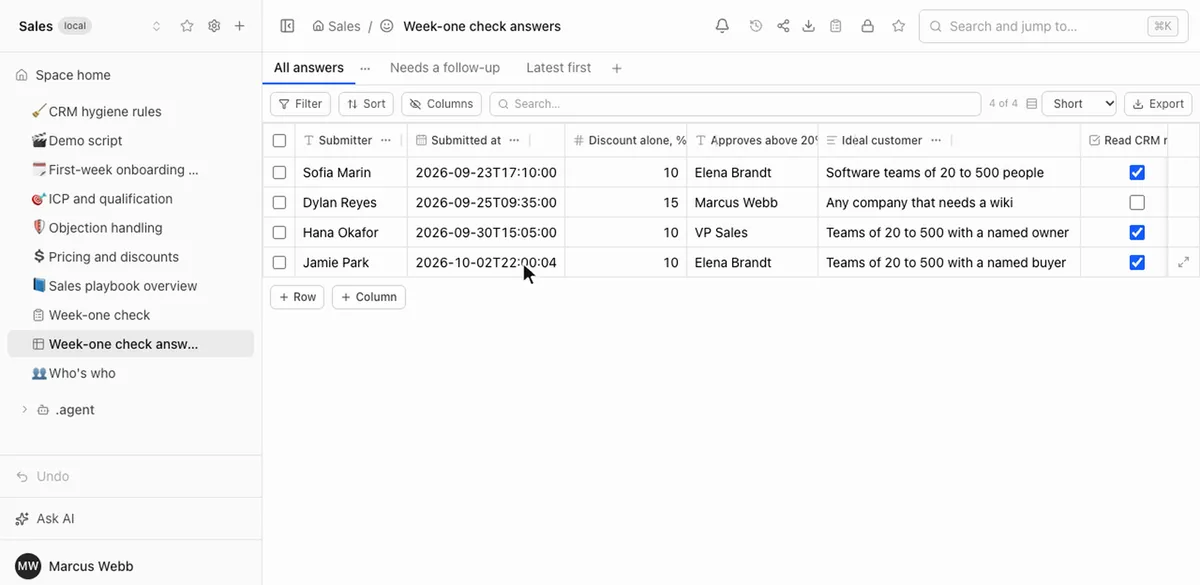This screenshot has width=1200, height=585.
Task: Toggle the select-all rows header checkbox
Action: tap(279, 140)
